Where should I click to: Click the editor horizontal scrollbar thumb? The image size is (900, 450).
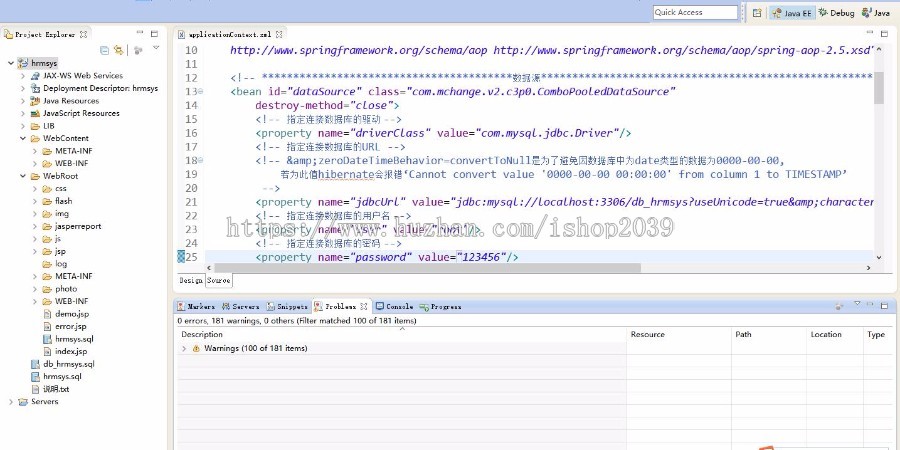point(428,268)
